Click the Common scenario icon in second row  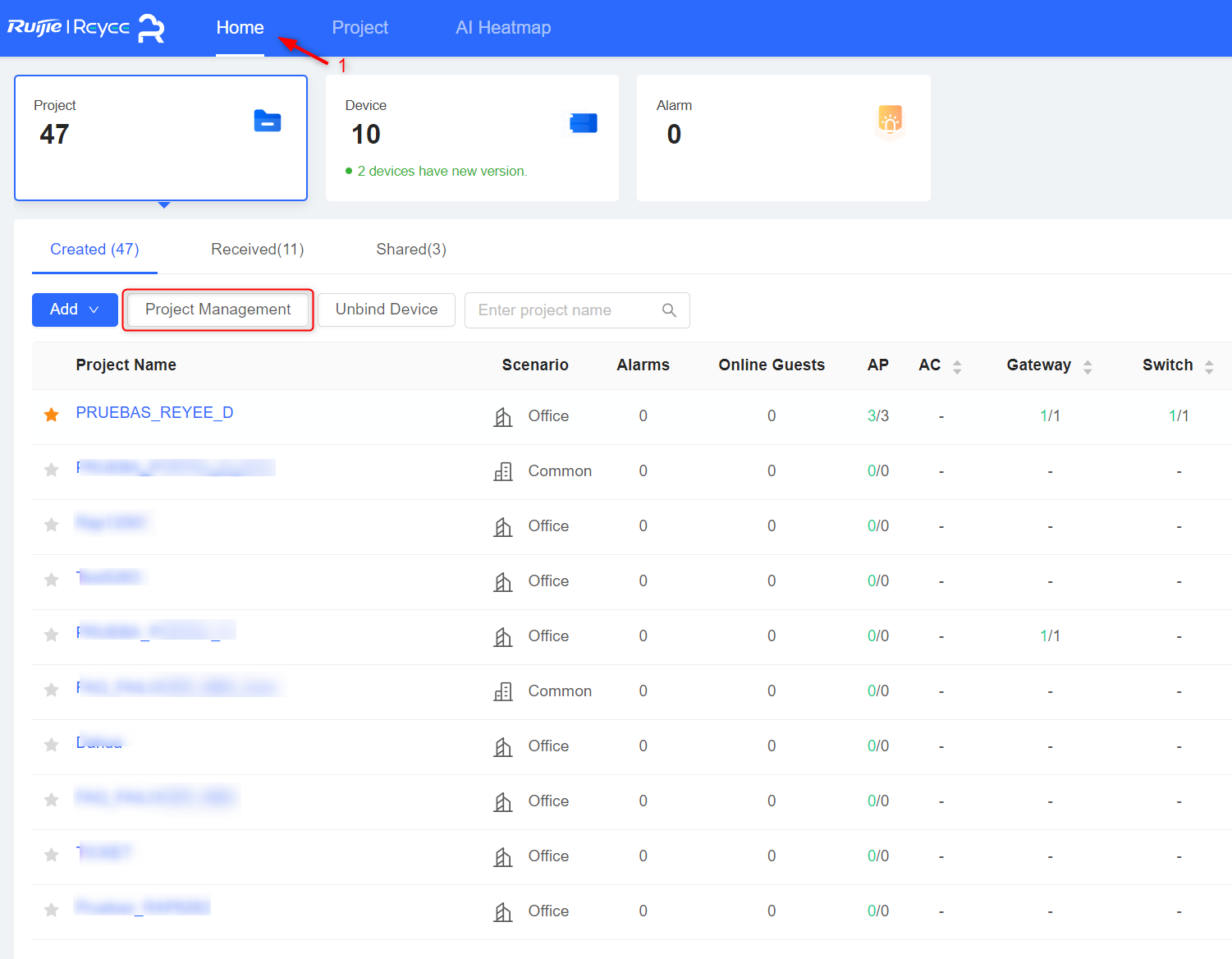(x=503, y=471)
